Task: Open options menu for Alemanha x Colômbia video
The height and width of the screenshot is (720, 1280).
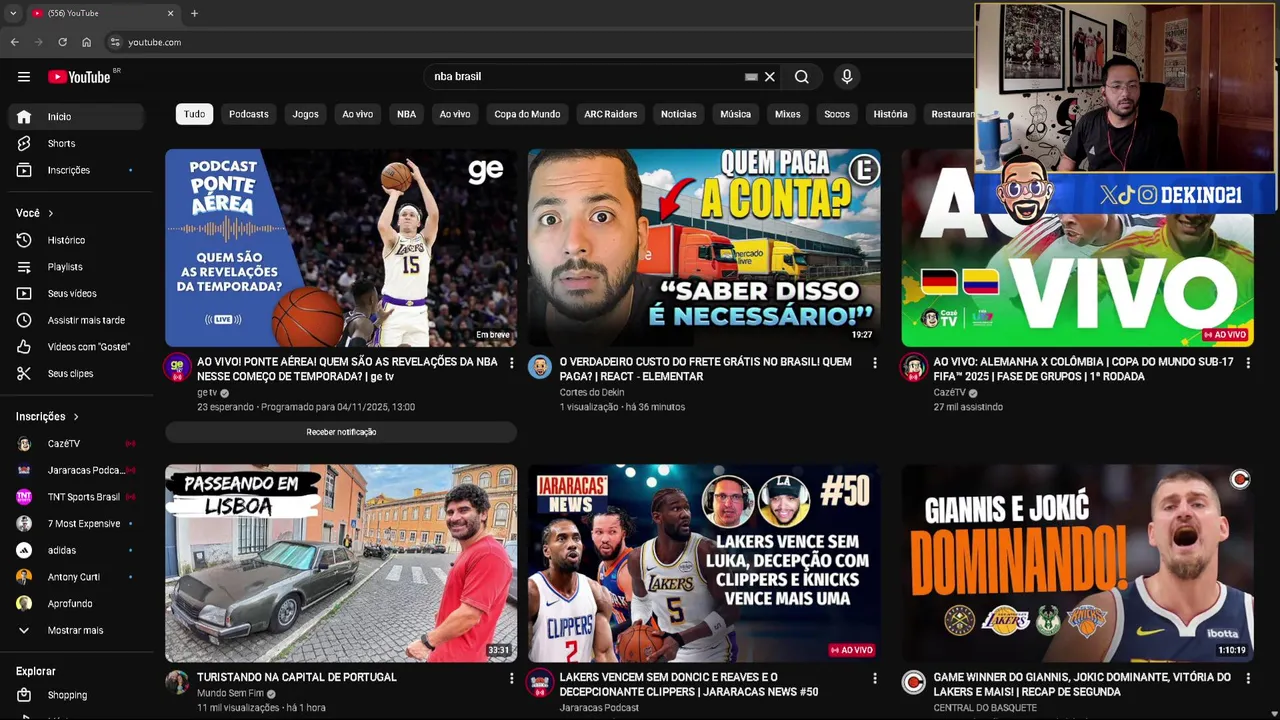Action: pos(1247,363)
